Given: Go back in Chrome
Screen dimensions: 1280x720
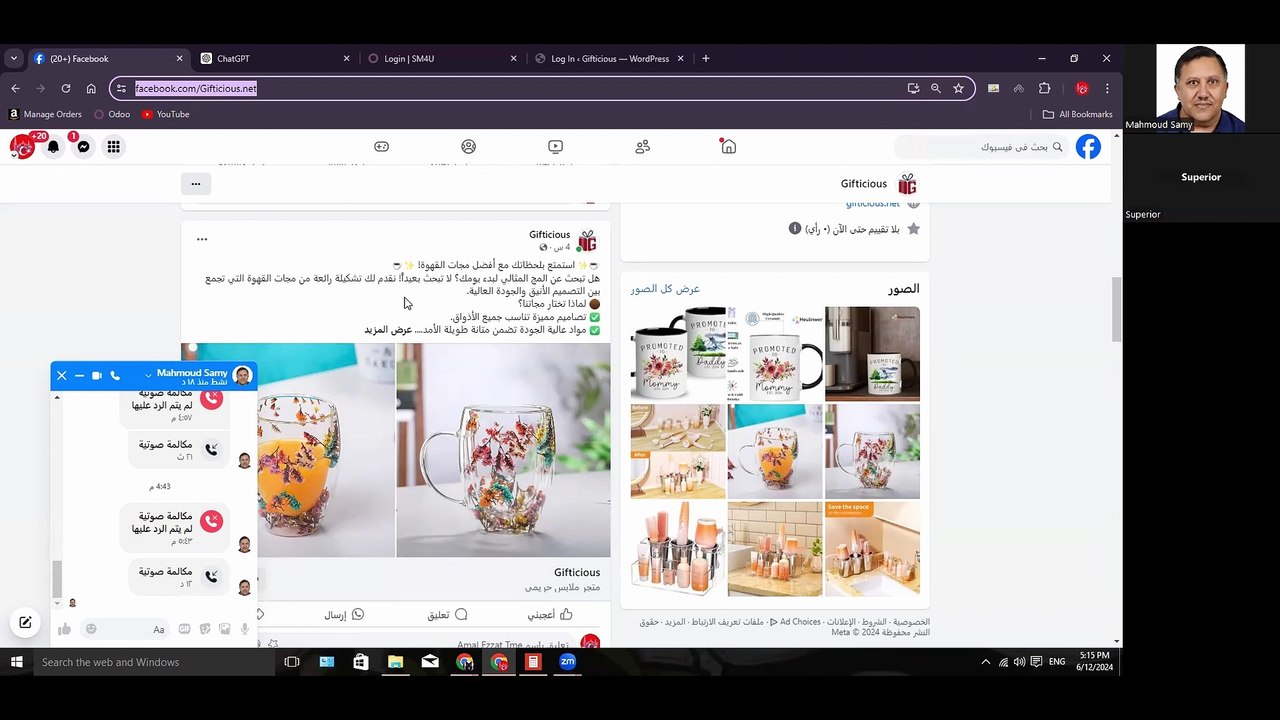Looking at the screenshot, I should pos(15,88).
